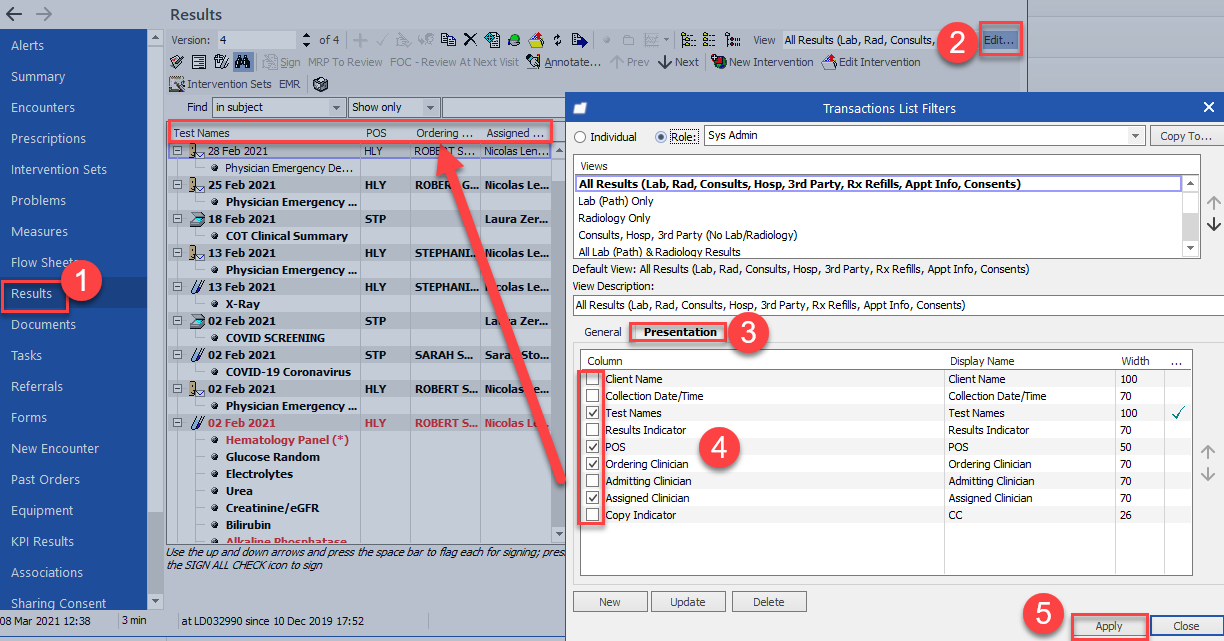1224x641 pixels.
Task: Untick the POS column checkbox
Action: tap(594, 447)
